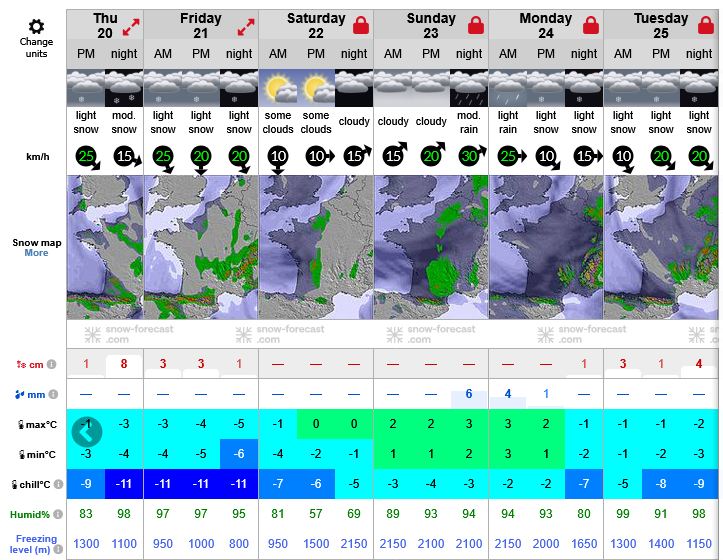The image size is (723, 560).
Task: Select the Thu 20 day header
Action: (105, 26)
